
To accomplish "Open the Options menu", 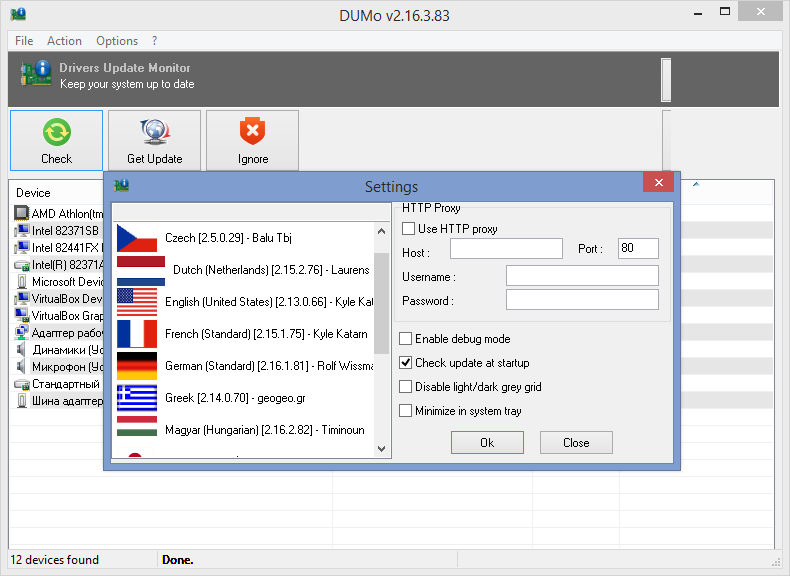I will (117, 41).
